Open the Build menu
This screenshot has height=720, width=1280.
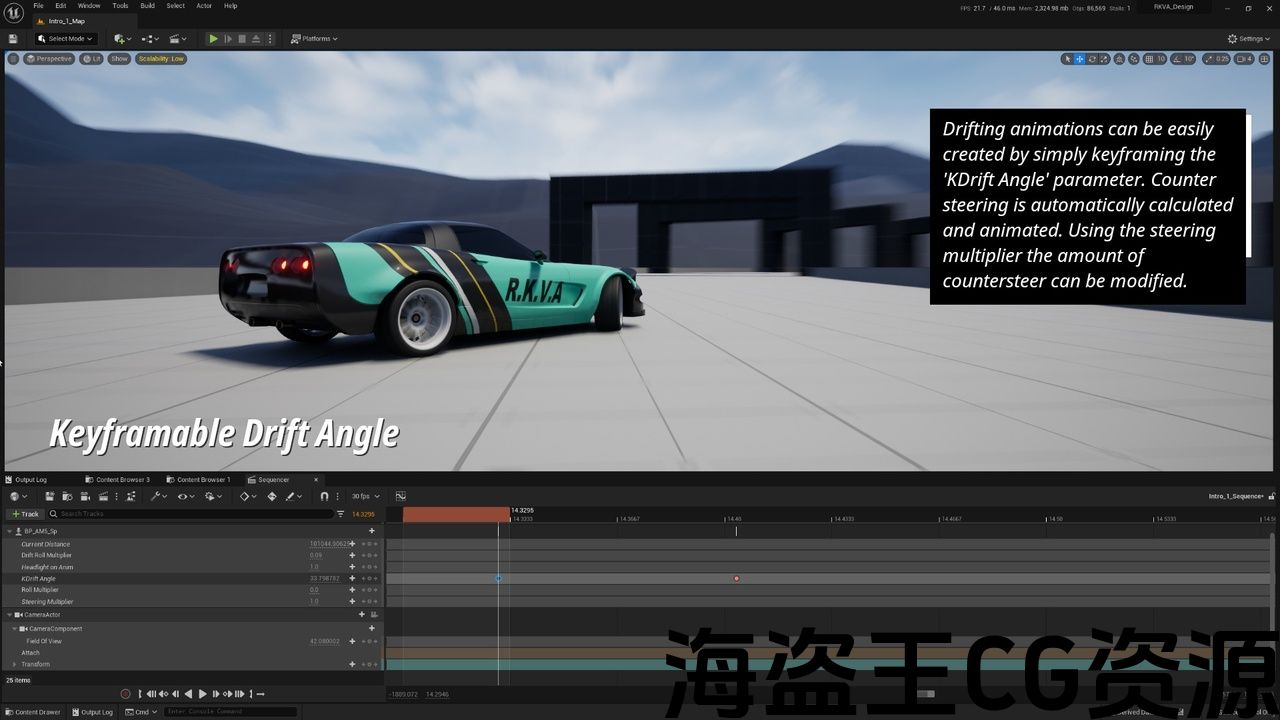click(x=147, y=6)
